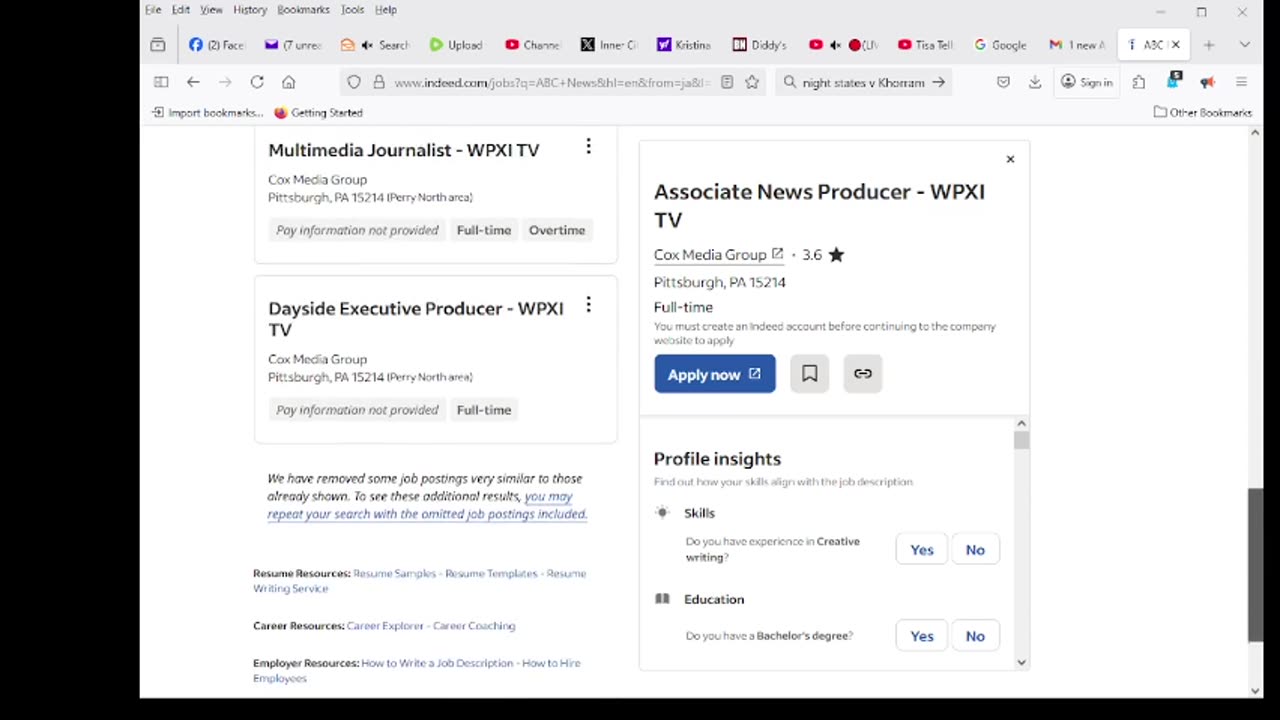This screenshot has height=720, width=1280.
Task: Switch to the Facebook tab
Action: click(217, 45)
